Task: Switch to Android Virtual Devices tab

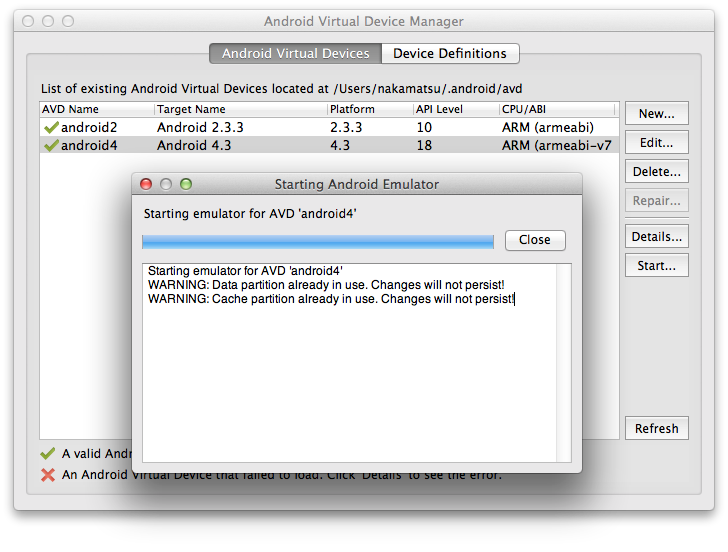Action: tap(295, 53)
